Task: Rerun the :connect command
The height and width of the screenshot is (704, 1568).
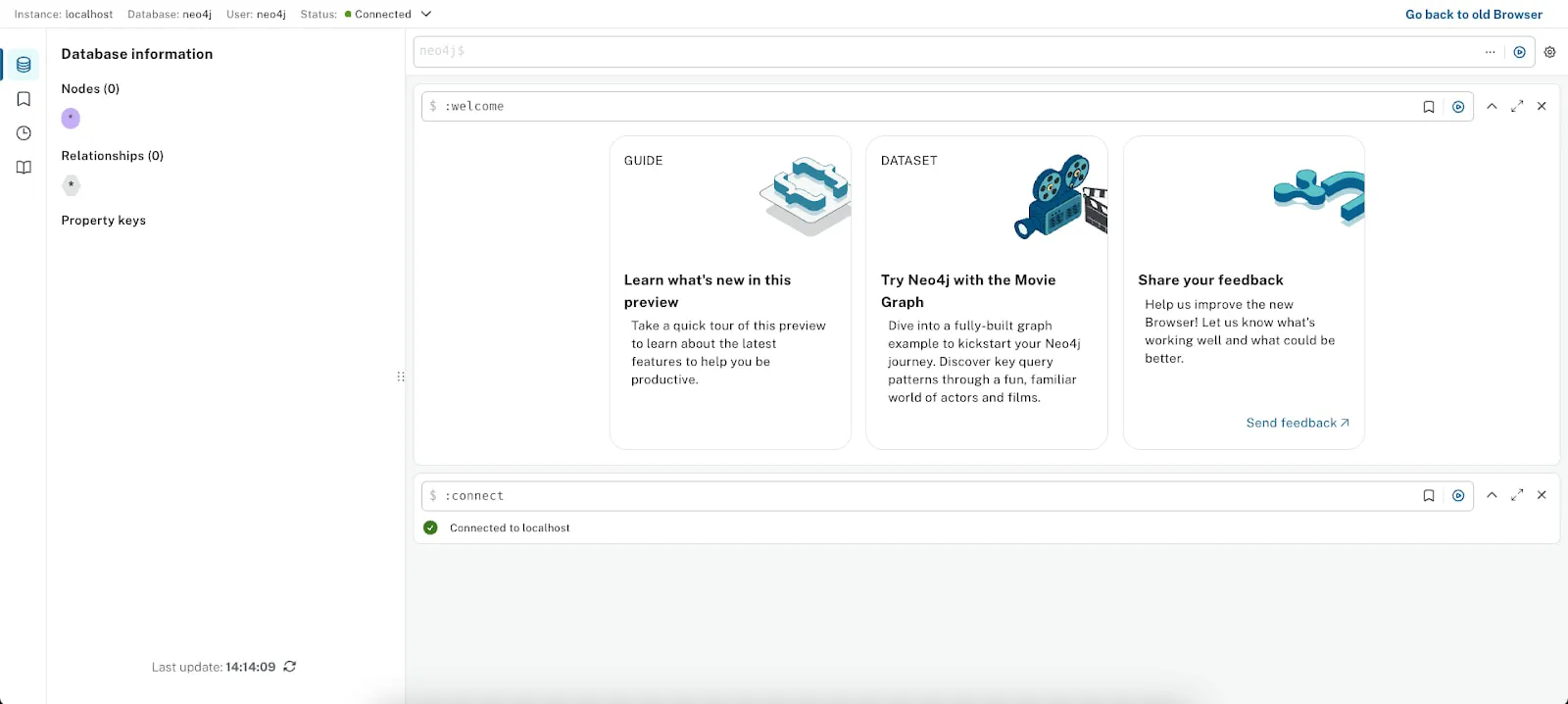Action: pyautogui.click(x=1458, y=496)
